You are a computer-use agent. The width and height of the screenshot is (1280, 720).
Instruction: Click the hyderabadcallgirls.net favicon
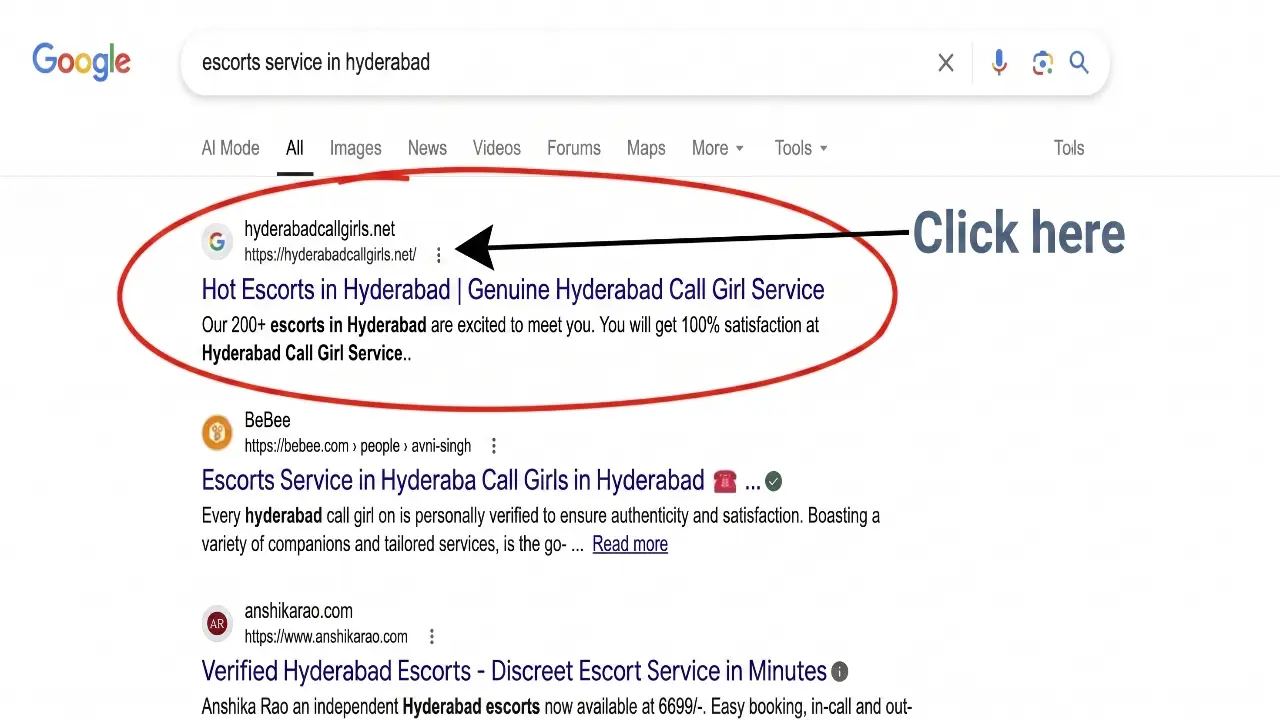[217, 241]
